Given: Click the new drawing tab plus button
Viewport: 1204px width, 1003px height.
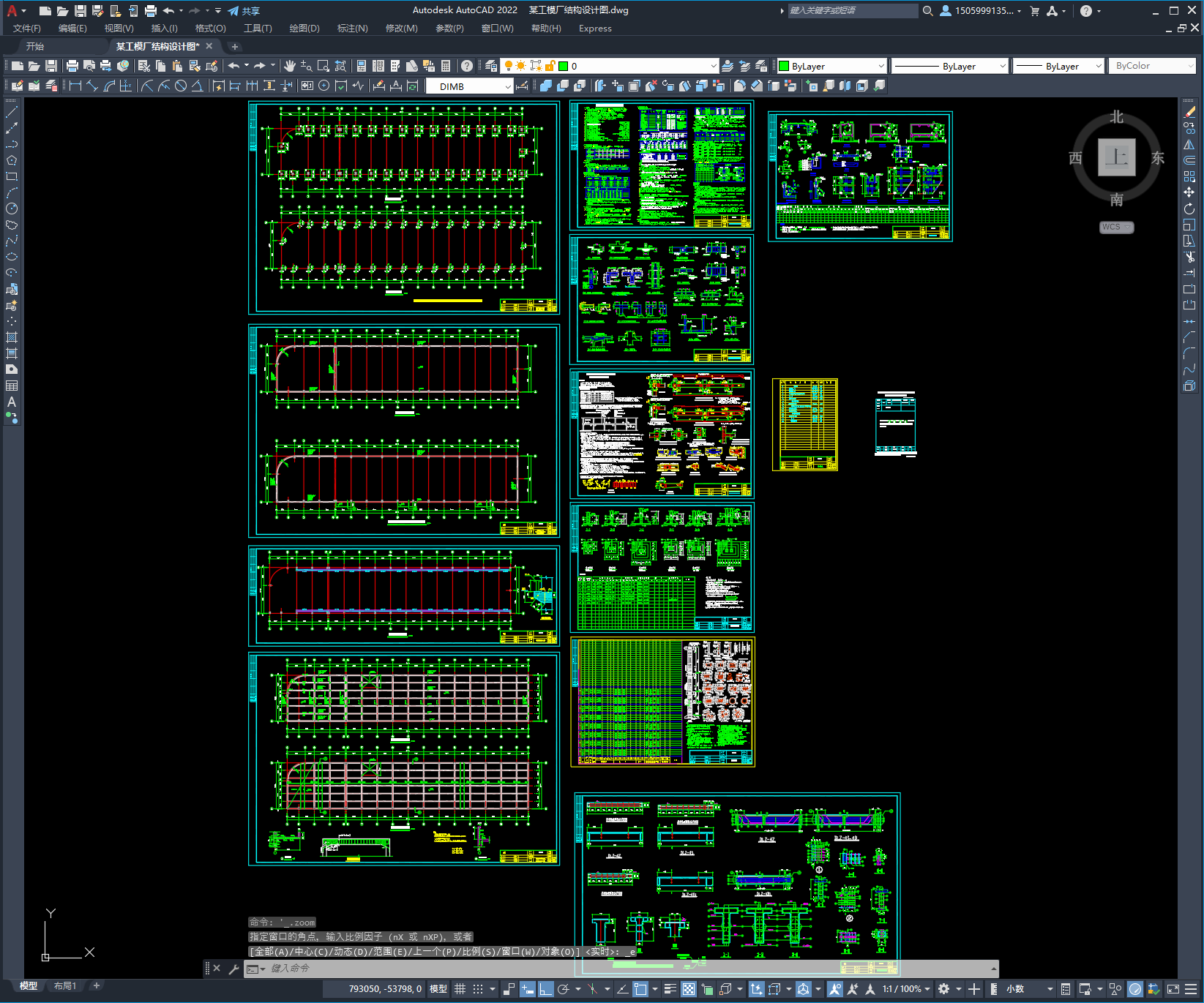Looking at the screenshot, I should point(235,47).
